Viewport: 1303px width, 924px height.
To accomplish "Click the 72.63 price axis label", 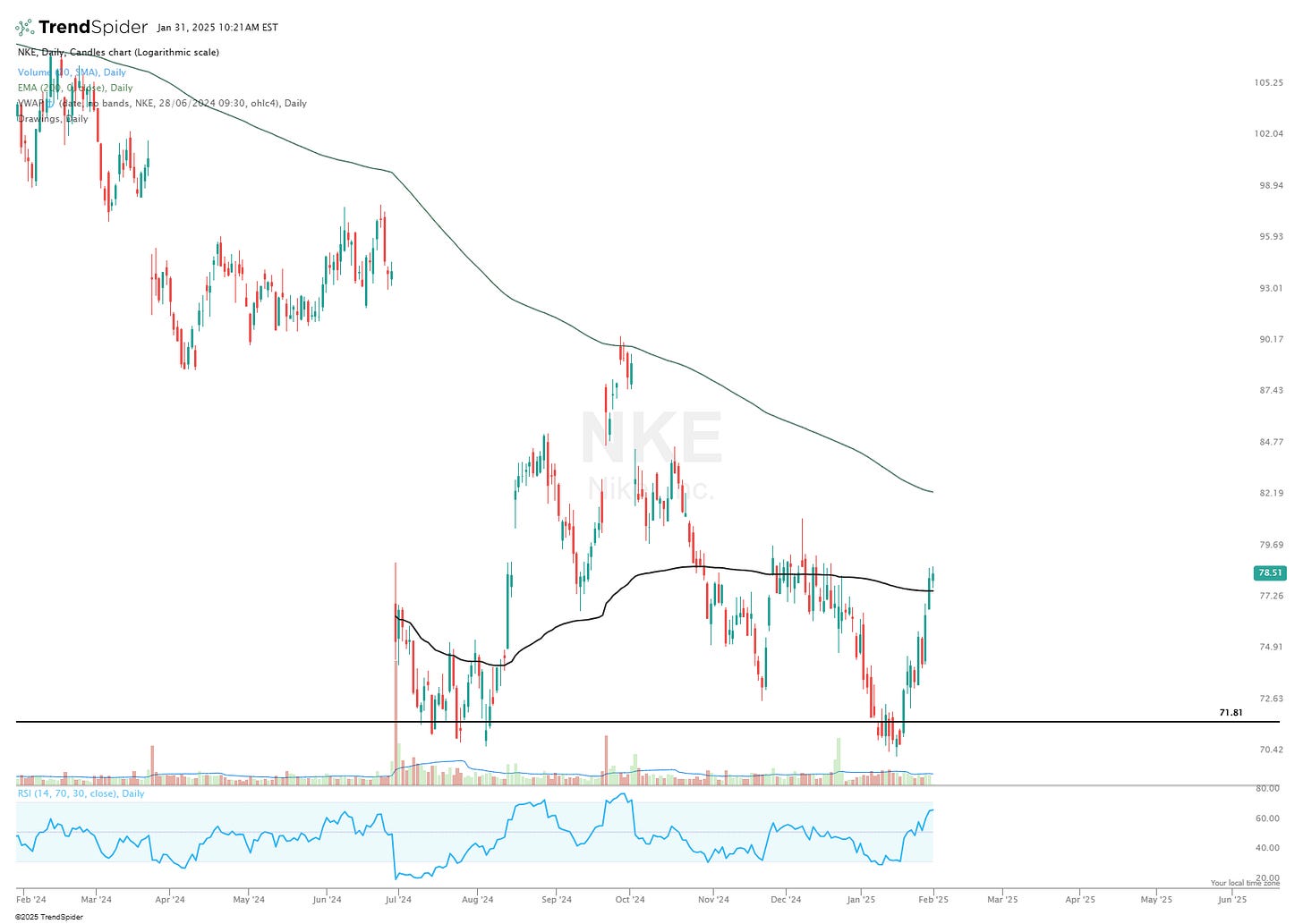I will point(1271,699).
